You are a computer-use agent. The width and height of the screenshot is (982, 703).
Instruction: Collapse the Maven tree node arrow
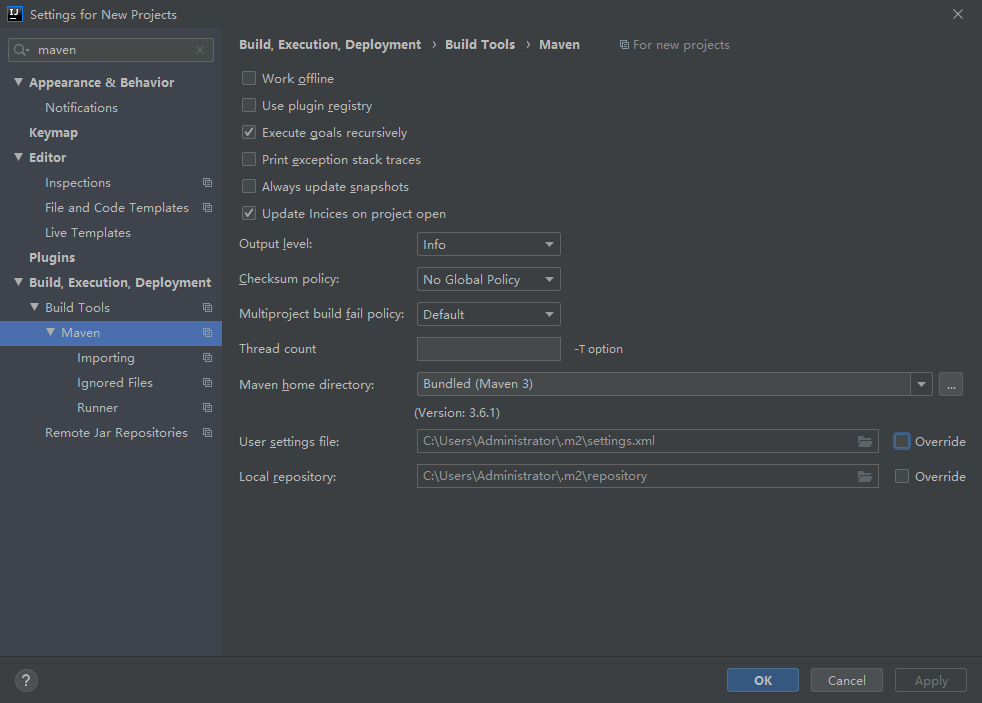(51, 332)
